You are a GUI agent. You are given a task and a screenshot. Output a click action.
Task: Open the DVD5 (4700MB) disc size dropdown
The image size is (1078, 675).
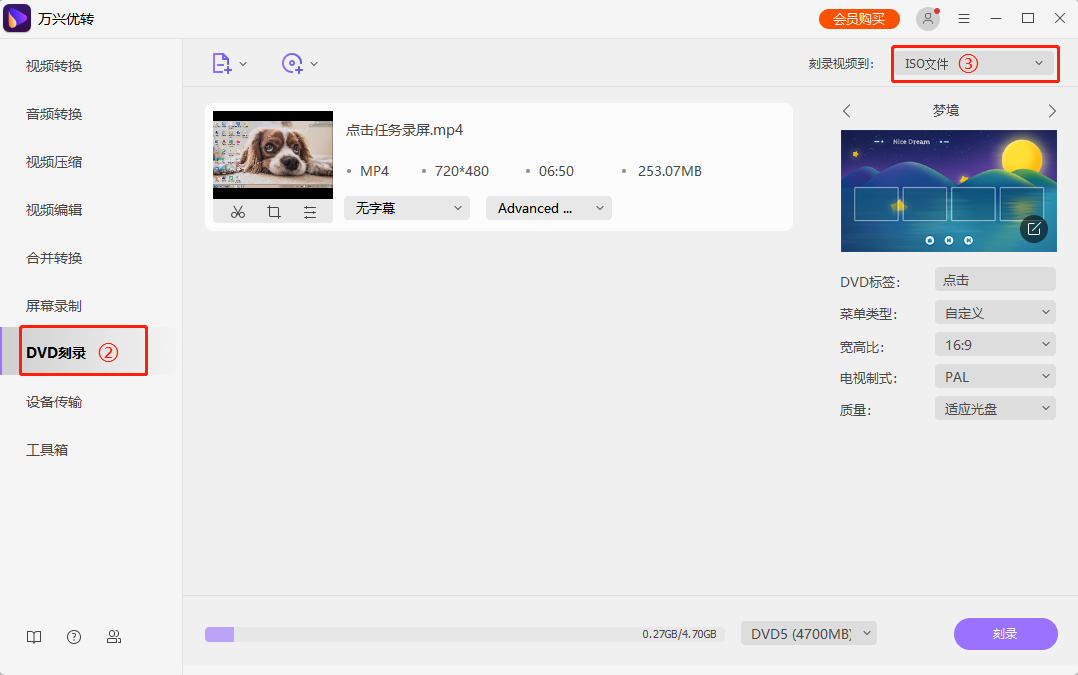[x=808, y=633]
